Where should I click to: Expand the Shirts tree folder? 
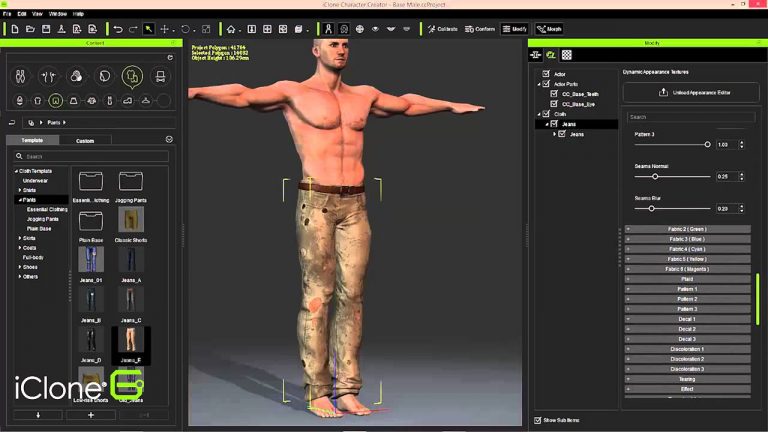tap(19, 190)
